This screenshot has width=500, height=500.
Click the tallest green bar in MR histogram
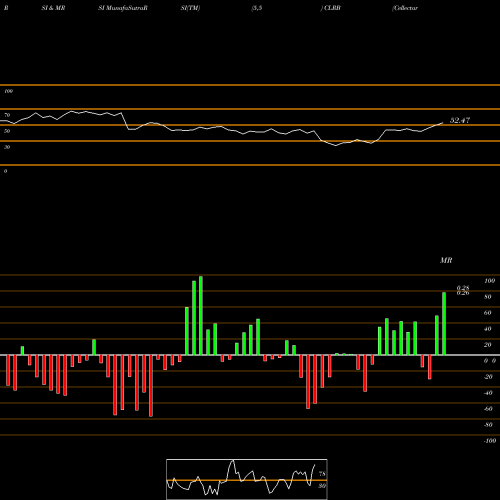click(201, 315)
